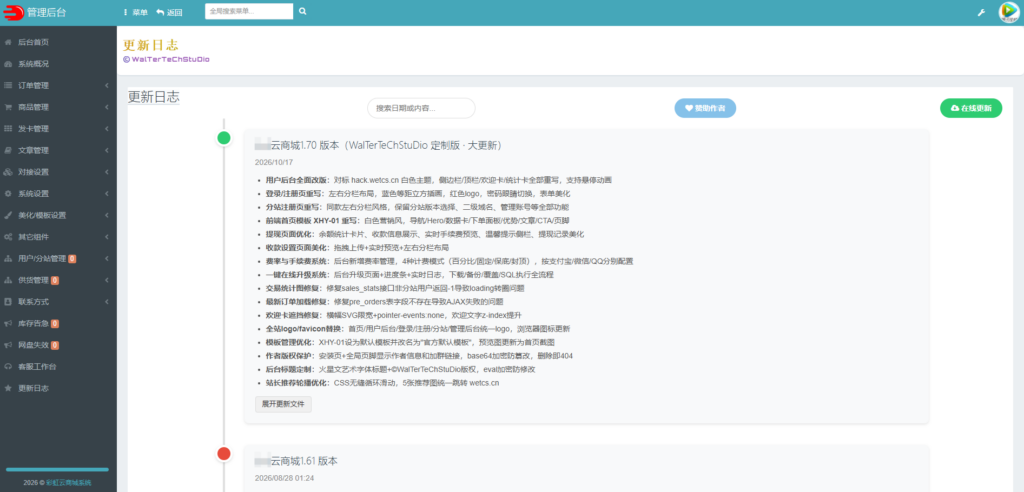Focus the 全局搜索菜单 search field

point(249,11)
